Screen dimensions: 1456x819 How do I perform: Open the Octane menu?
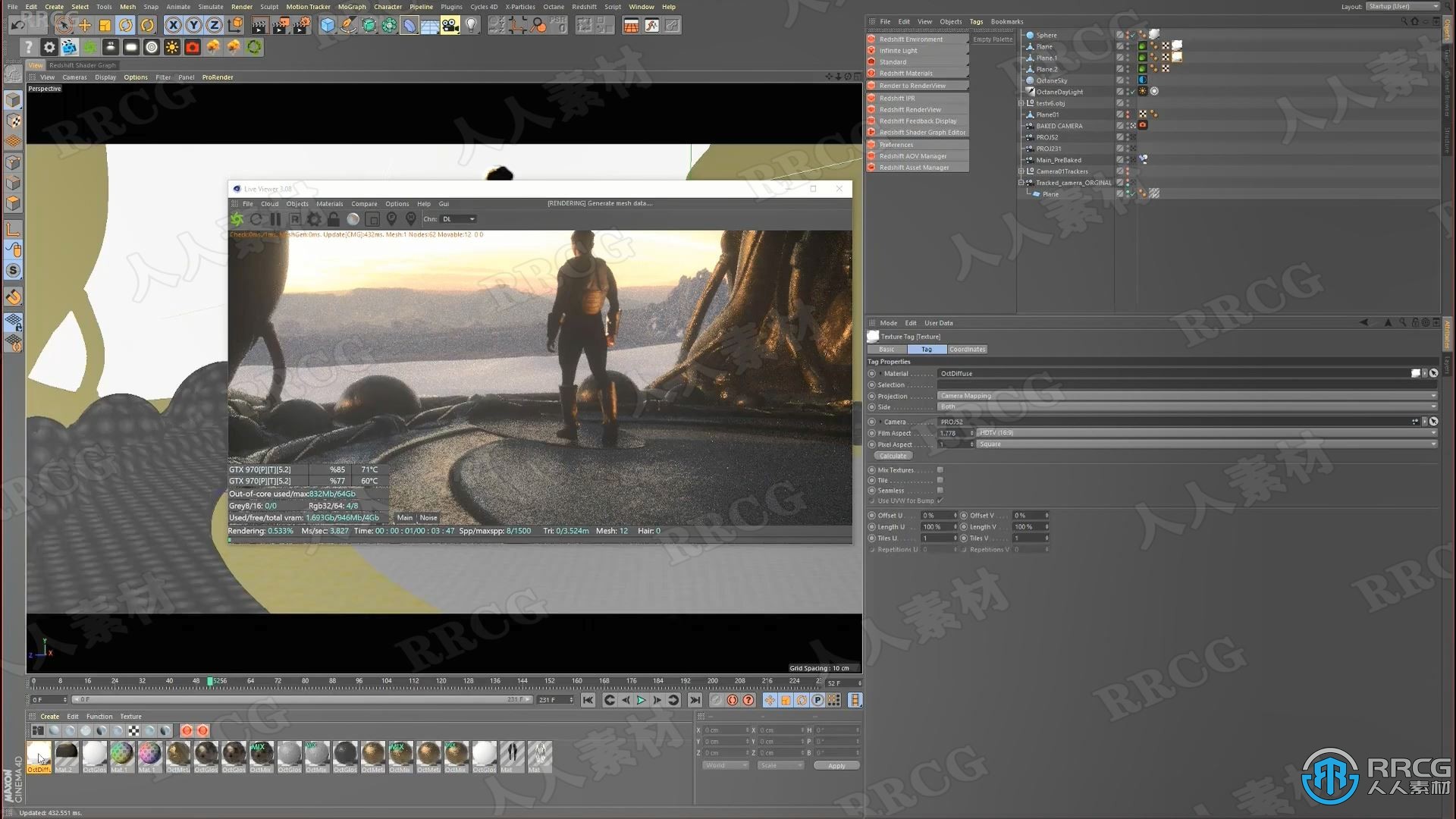pyautogui.click(x=553, y=7)
